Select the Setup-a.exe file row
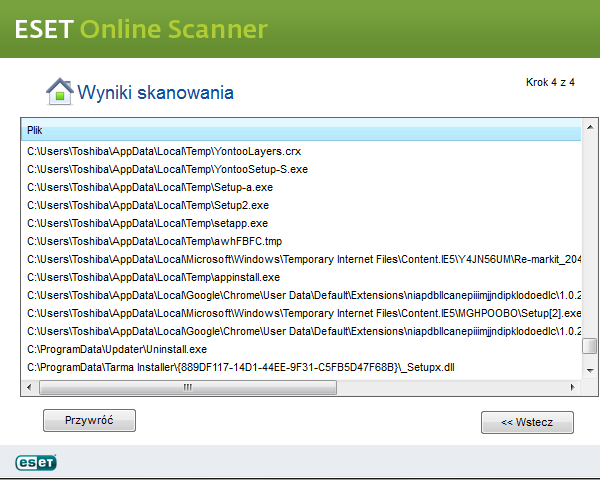The height and width of the screenshot is (480, 600). click(x=301, y=188)
